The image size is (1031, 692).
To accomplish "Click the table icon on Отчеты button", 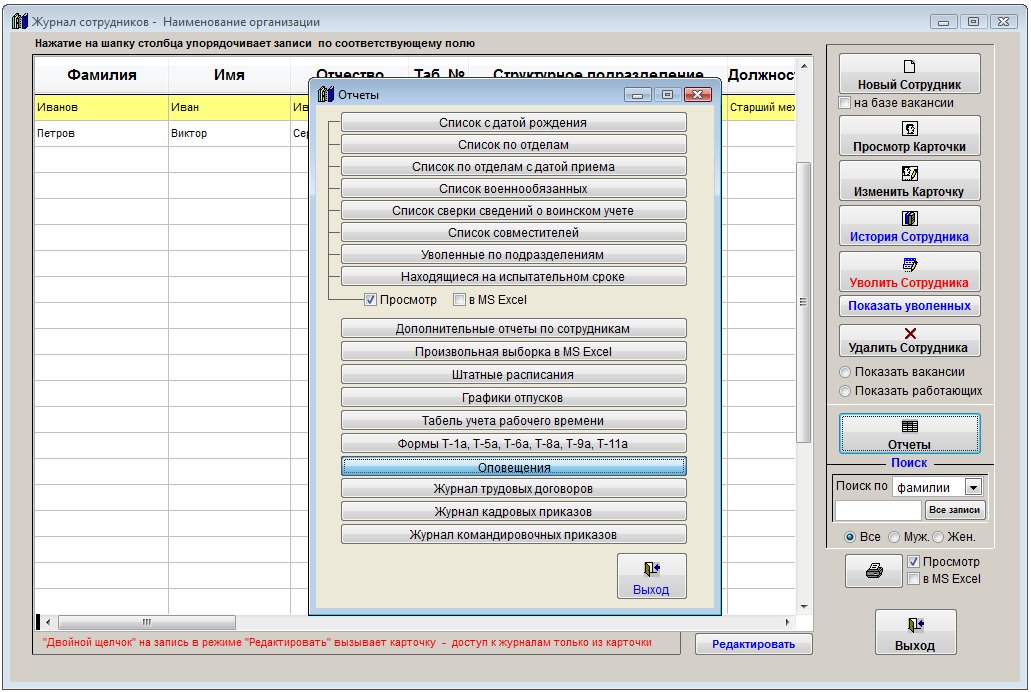I will (x=910, y=426).
